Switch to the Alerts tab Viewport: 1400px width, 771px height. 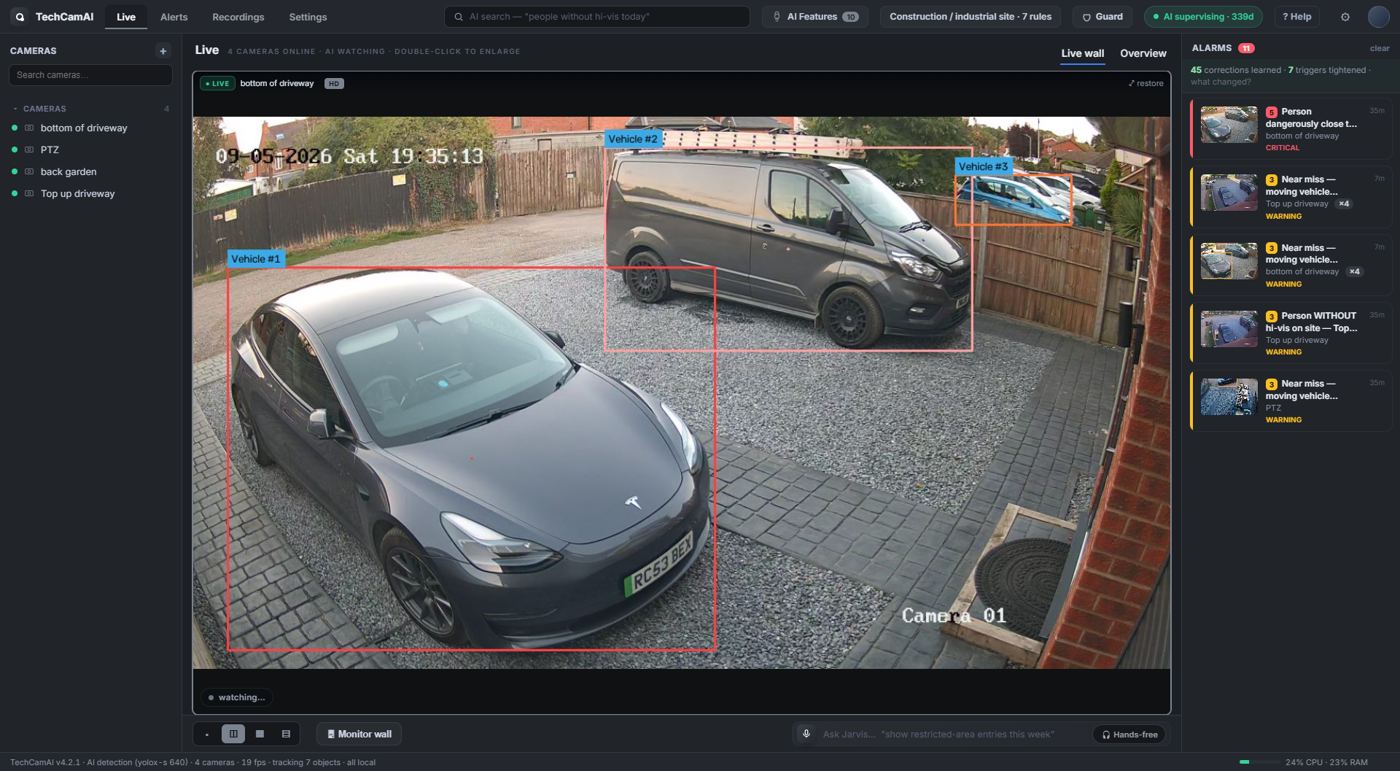pos(174,17)
